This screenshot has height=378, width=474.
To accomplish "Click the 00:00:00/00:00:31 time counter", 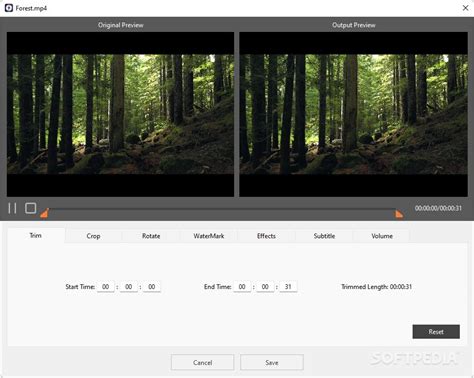I will coord(438,208).
